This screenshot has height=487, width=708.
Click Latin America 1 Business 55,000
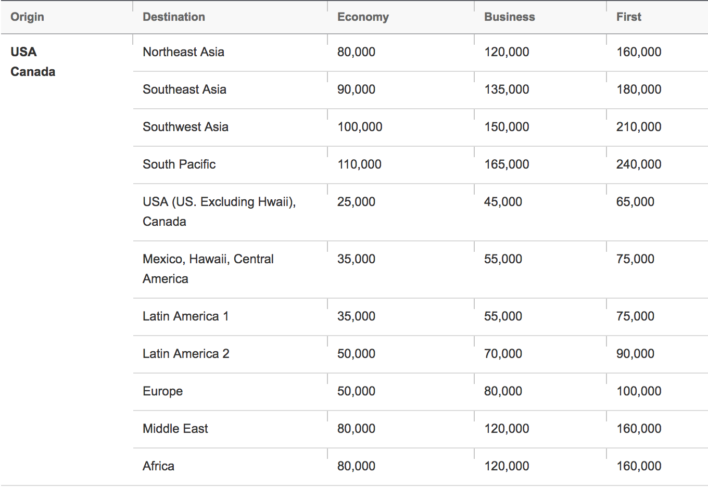pyautogui.click(x=503, y=316)
